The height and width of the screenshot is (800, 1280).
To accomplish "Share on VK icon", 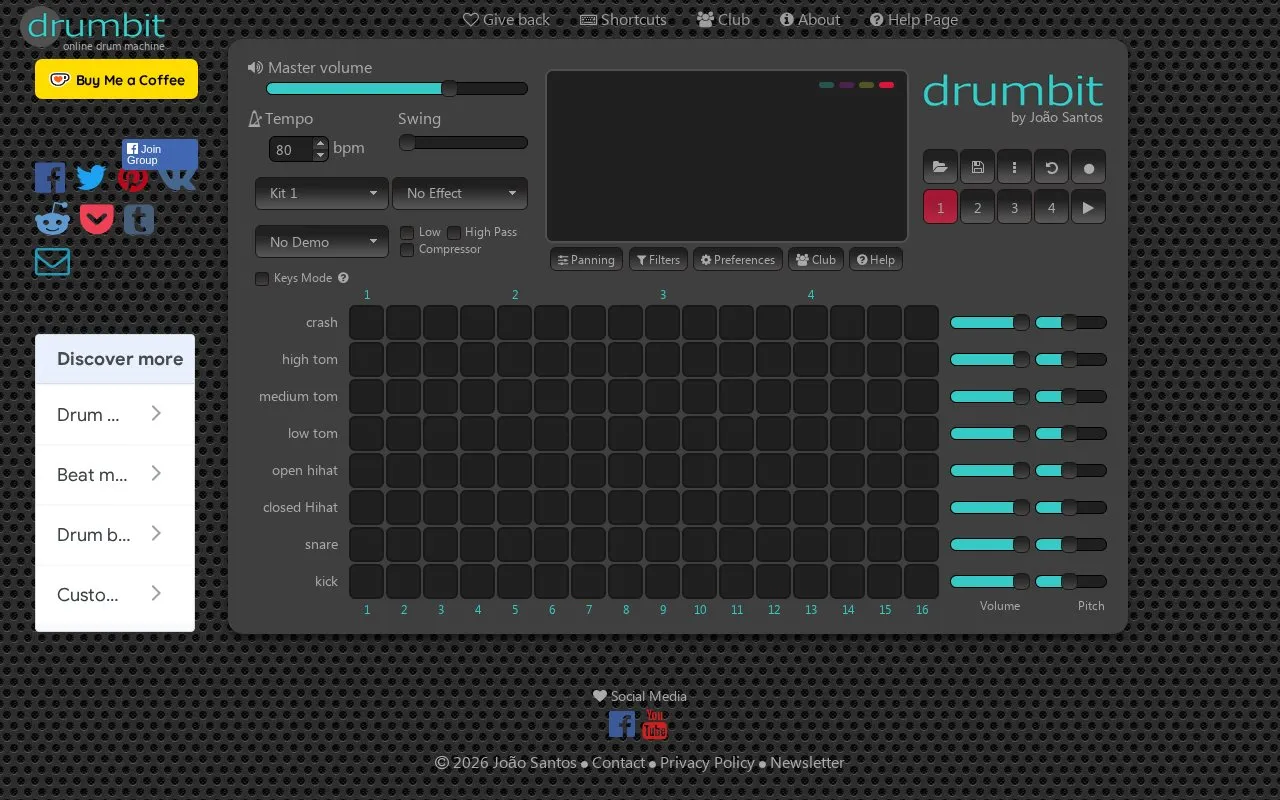I will pos(178,178).
